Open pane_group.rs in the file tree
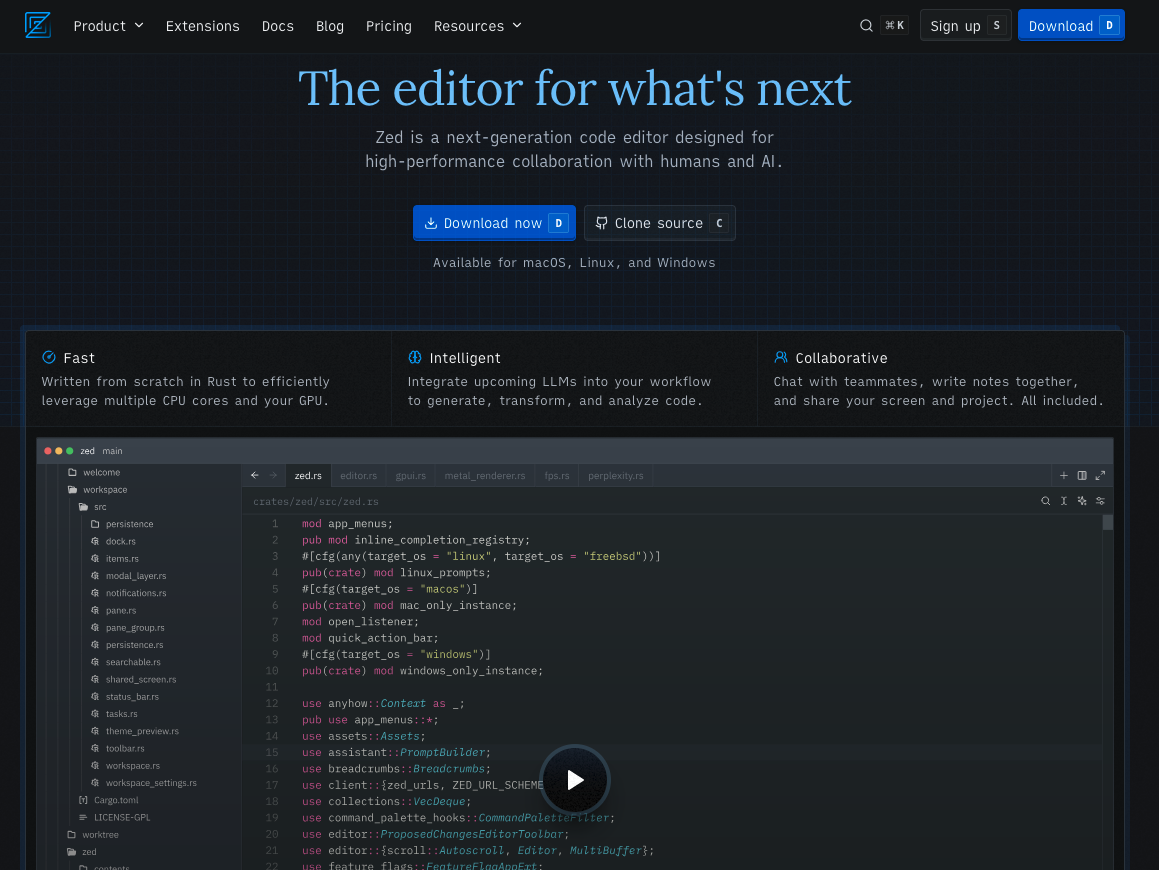Screen dimensions: 1159x870 (x=135, y=628)
